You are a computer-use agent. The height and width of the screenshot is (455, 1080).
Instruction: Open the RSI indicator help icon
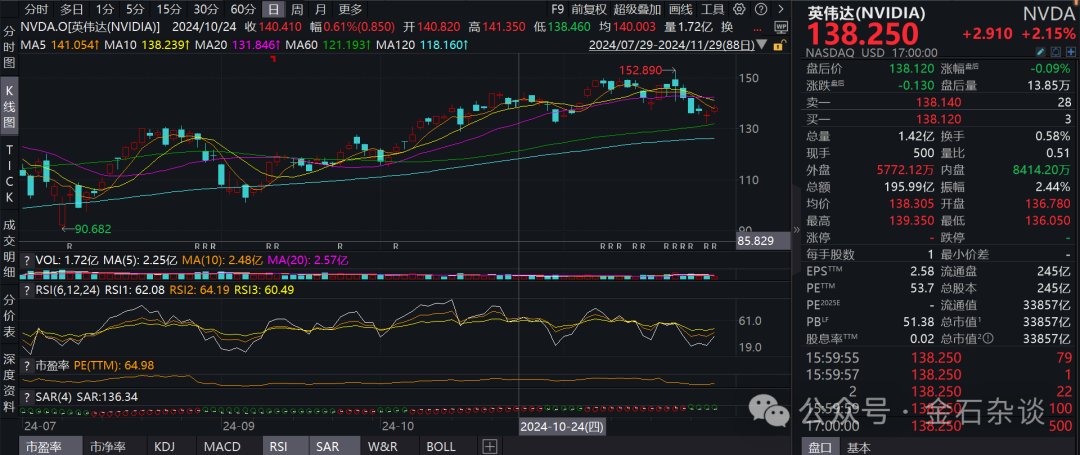(x=27, y=292)
